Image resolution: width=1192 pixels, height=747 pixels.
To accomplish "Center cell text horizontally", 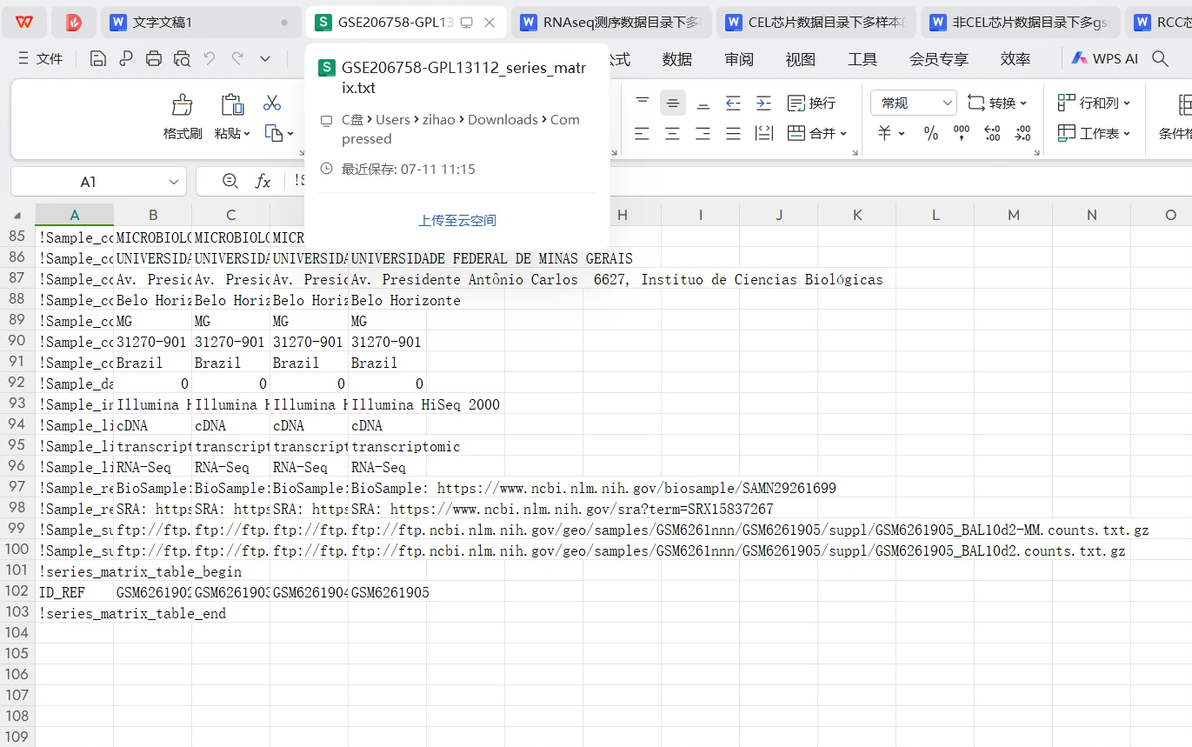I will click(673, 134).
